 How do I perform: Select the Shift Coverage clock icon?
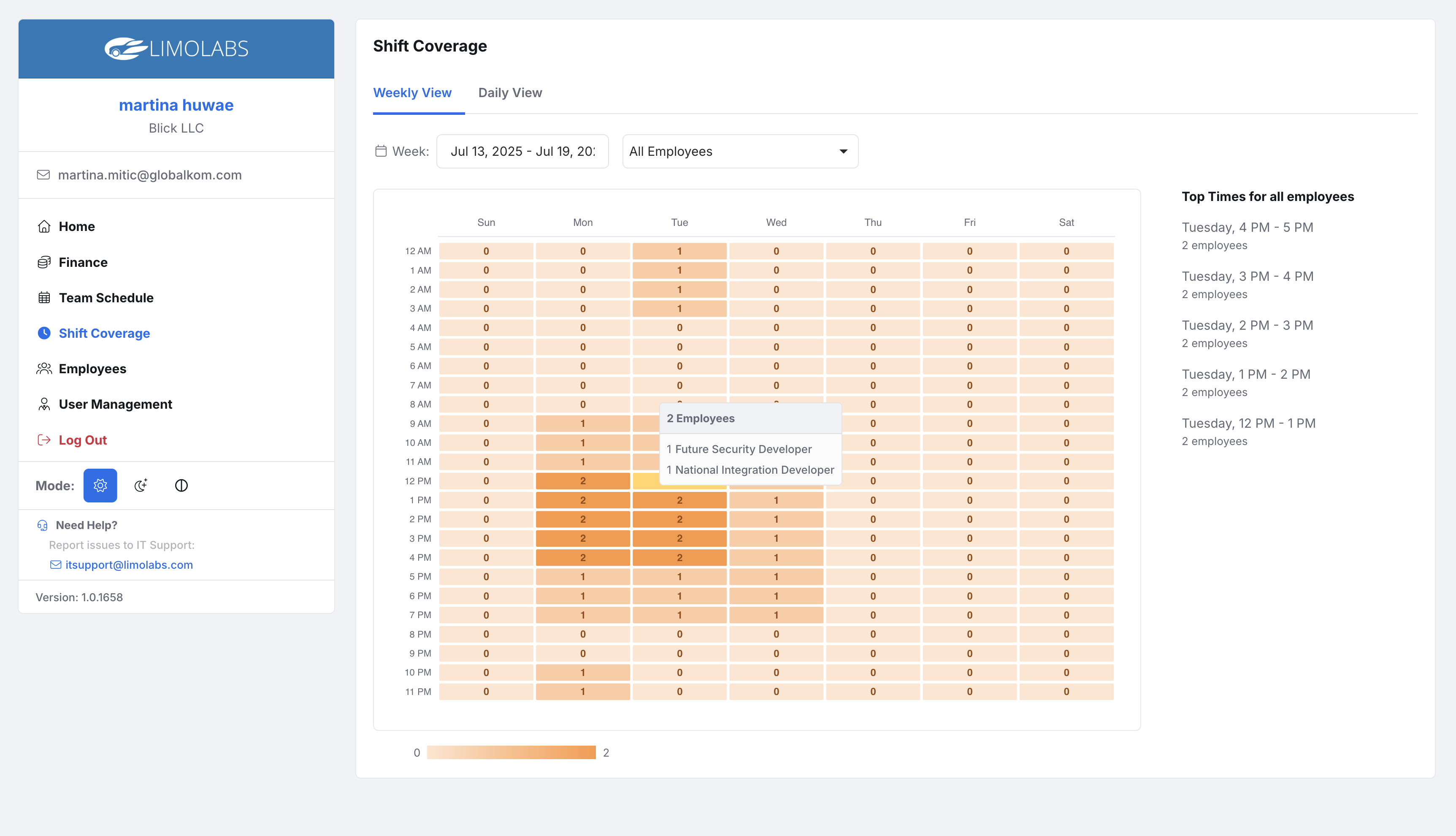[x=44, y=333]
